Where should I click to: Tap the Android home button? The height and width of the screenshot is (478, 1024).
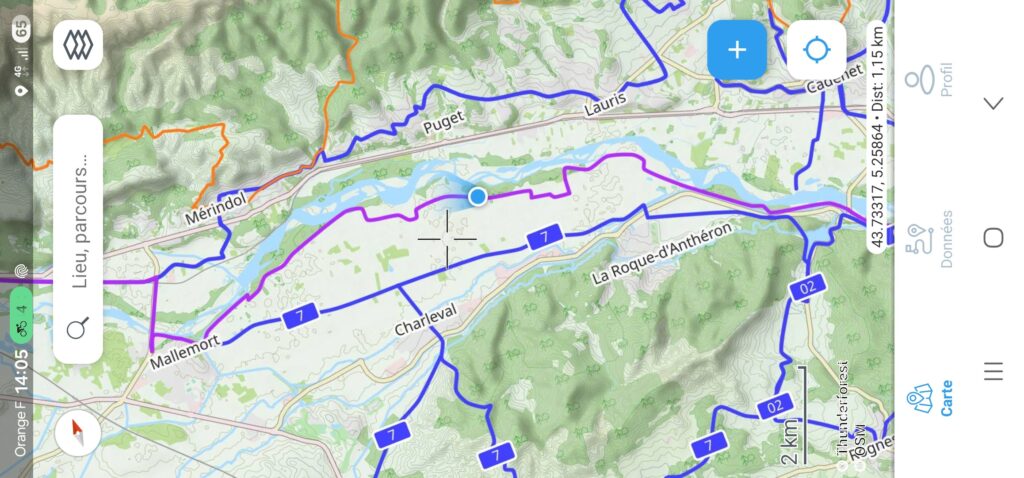pyautogui.click(x=993, y=238)
